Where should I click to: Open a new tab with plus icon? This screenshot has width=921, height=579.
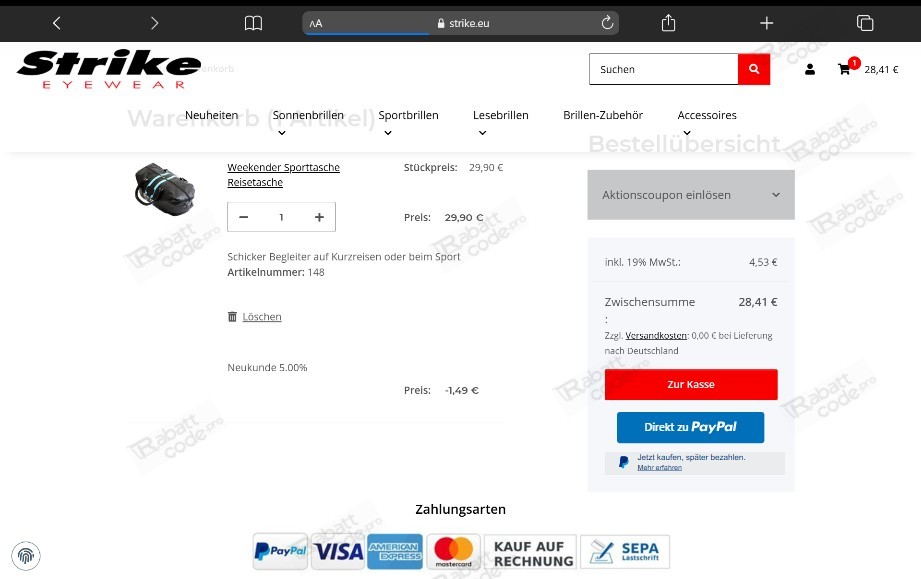[767, 23]
